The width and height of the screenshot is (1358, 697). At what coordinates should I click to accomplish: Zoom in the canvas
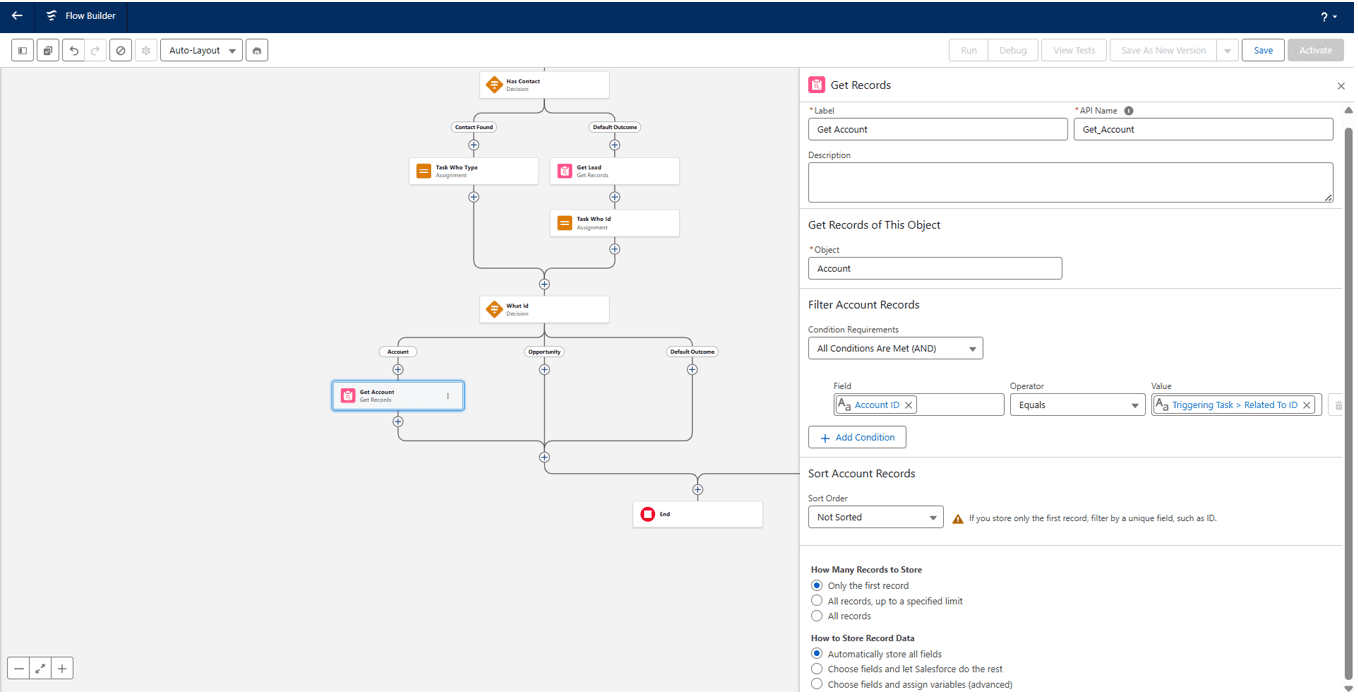coord(62,669)
